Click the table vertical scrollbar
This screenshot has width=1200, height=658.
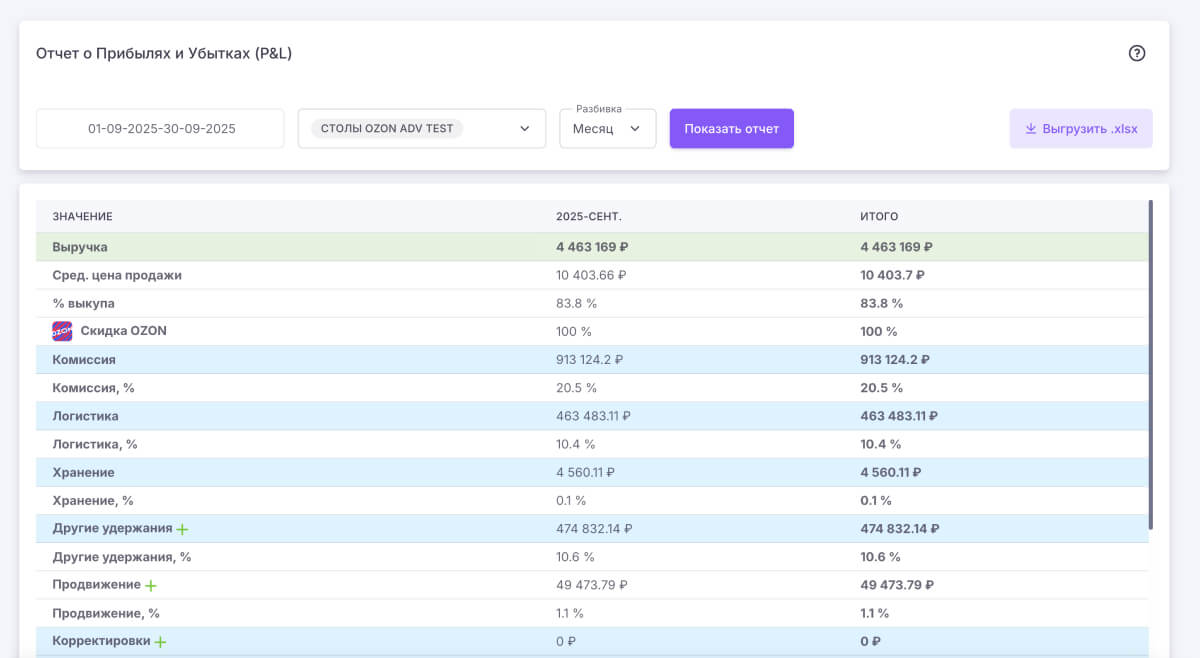tap(1151, 365)
